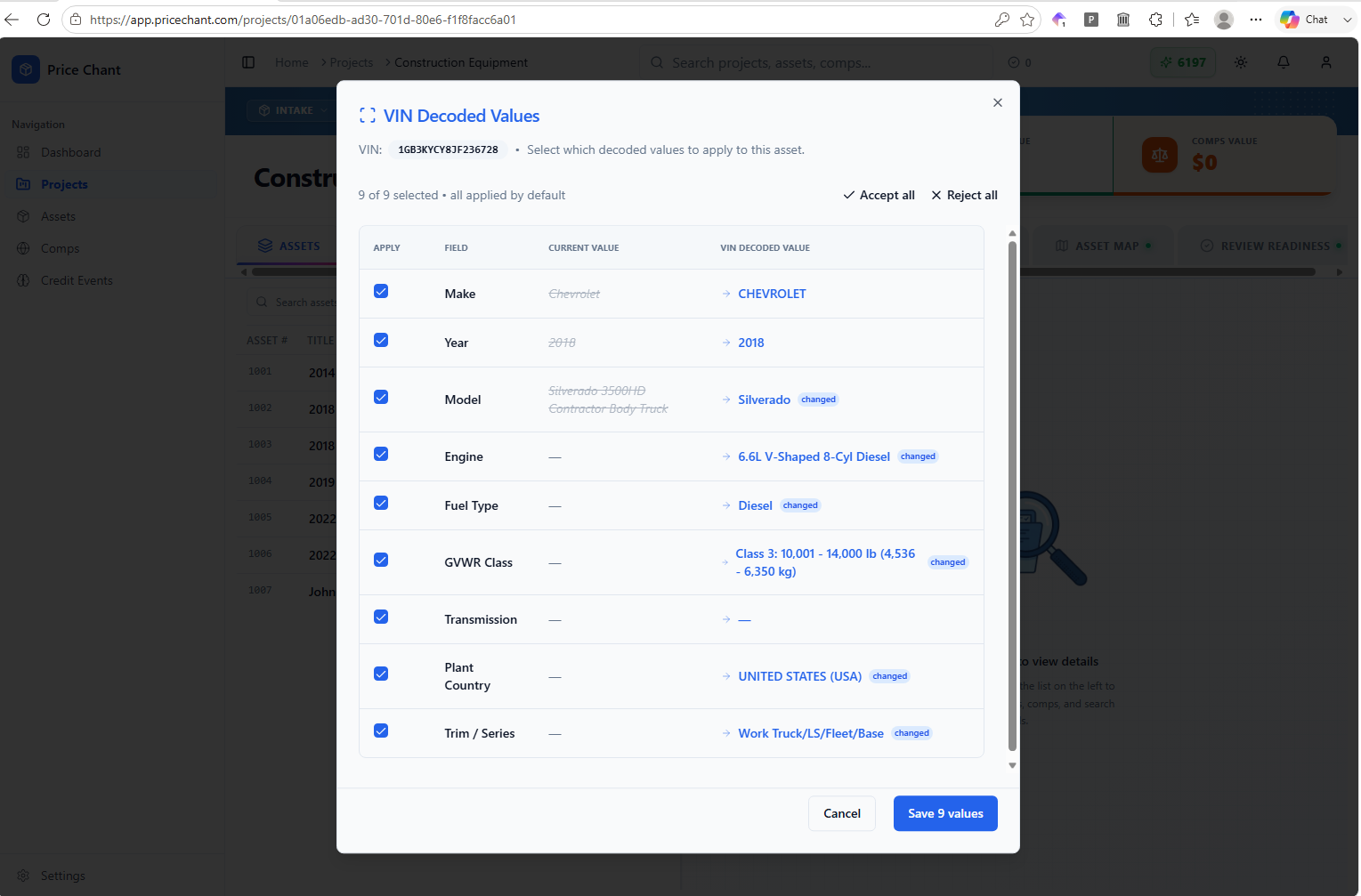
Task: Click the browser back arrow
Action: [x=12, y=19]
